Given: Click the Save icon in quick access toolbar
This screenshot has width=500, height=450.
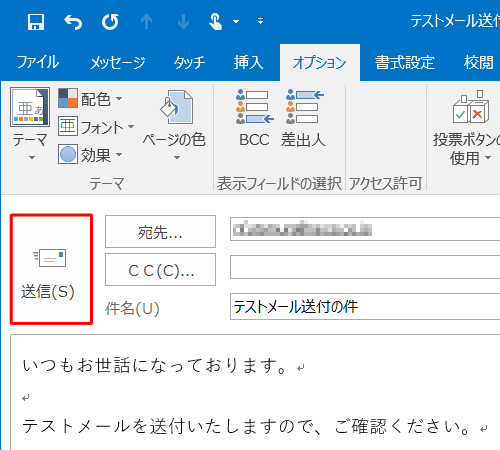Looking at the screenshot, I should [36, 22].
